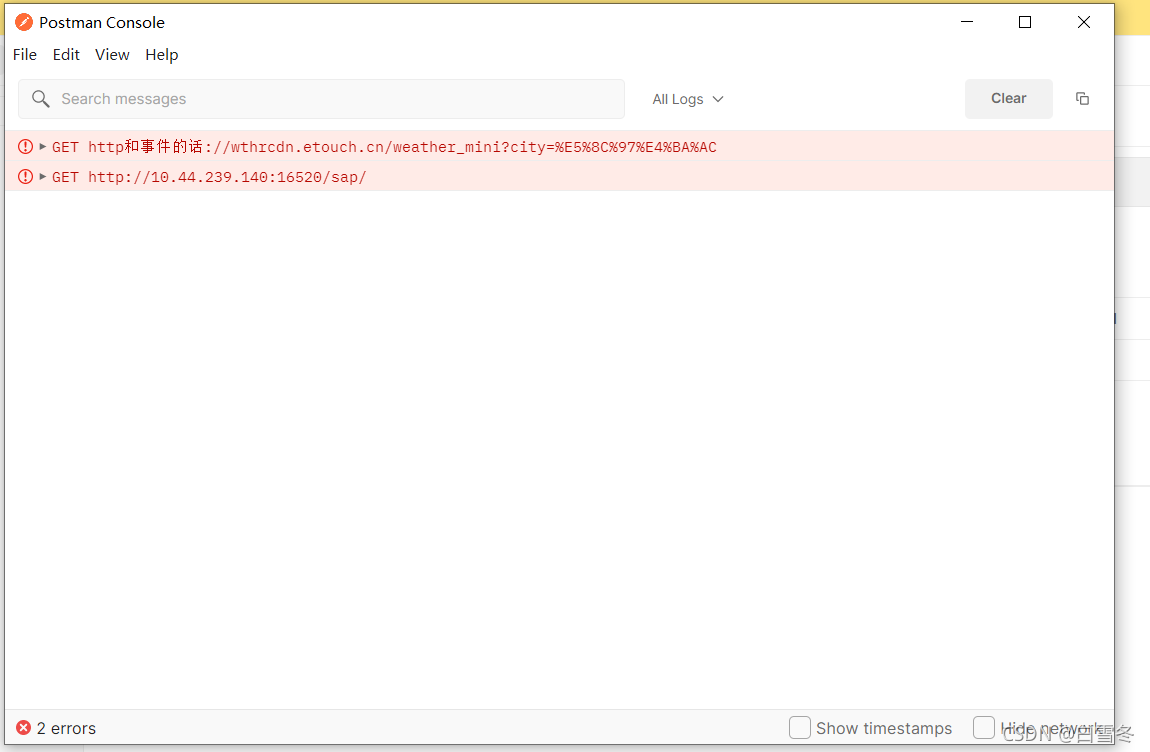1150x752 pixels.
Task: Click the Postman logo icon in title bar
Action: tap(24, 23)
